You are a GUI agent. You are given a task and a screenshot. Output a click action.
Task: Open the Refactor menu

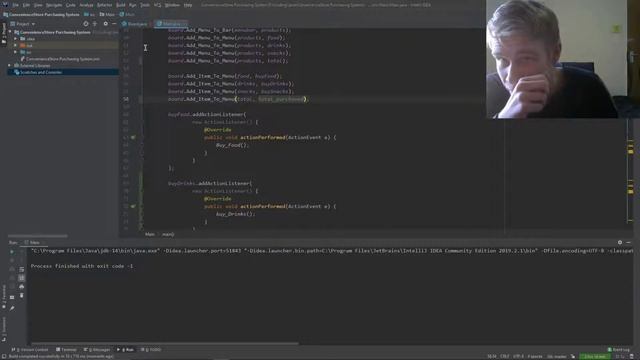(x=104, y=5)
